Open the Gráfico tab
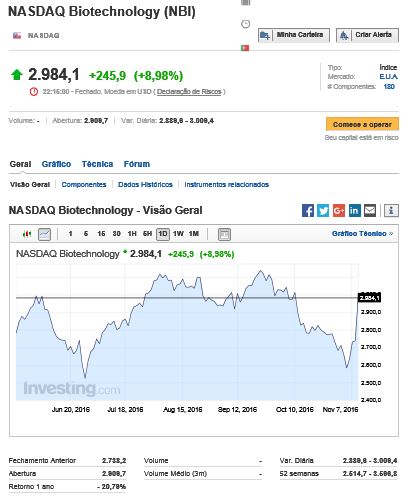Screen dimensions: 408x503 (56, 164)
